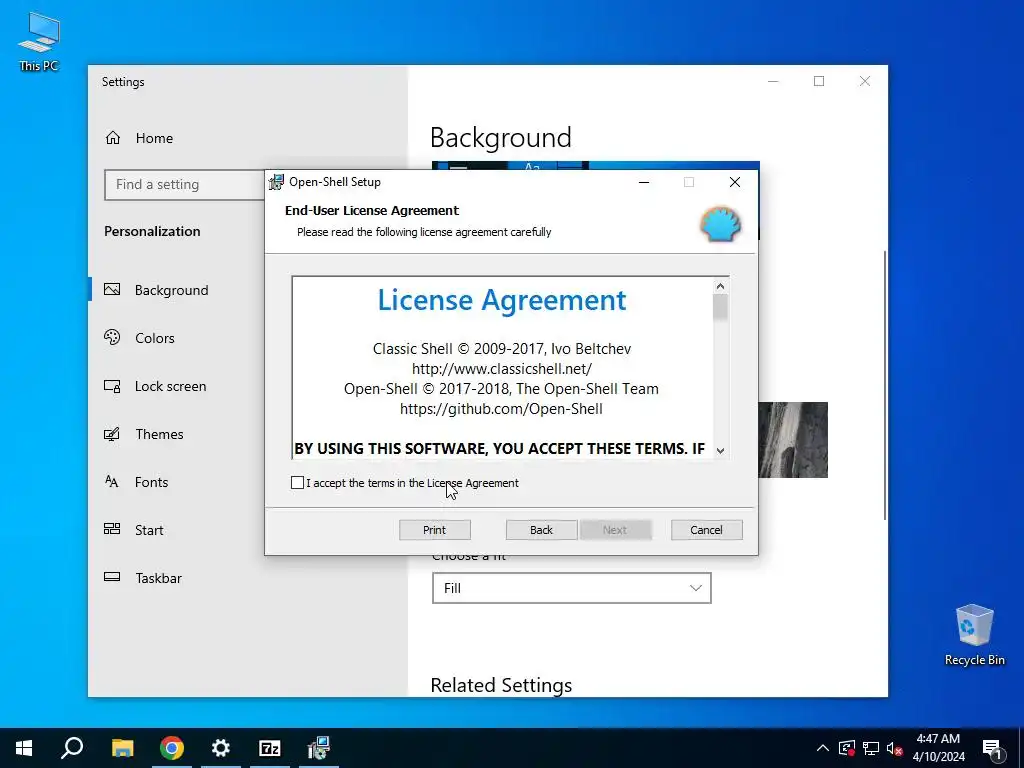
Task: Click the Lock screen monitor icon
Action: (112, 386)
